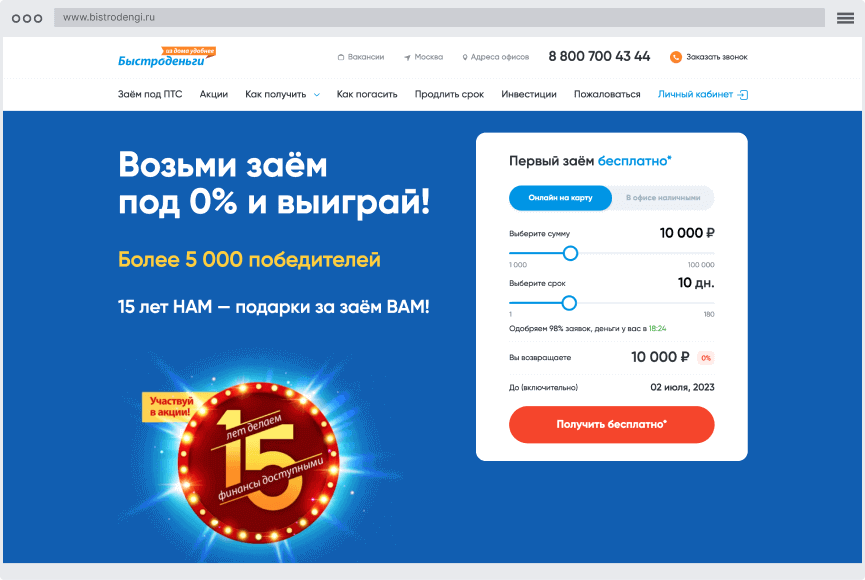The height and width of the screenshot is (580, 865).
Task: Click the Быстроденьги logo
Action: click(167, 57)
